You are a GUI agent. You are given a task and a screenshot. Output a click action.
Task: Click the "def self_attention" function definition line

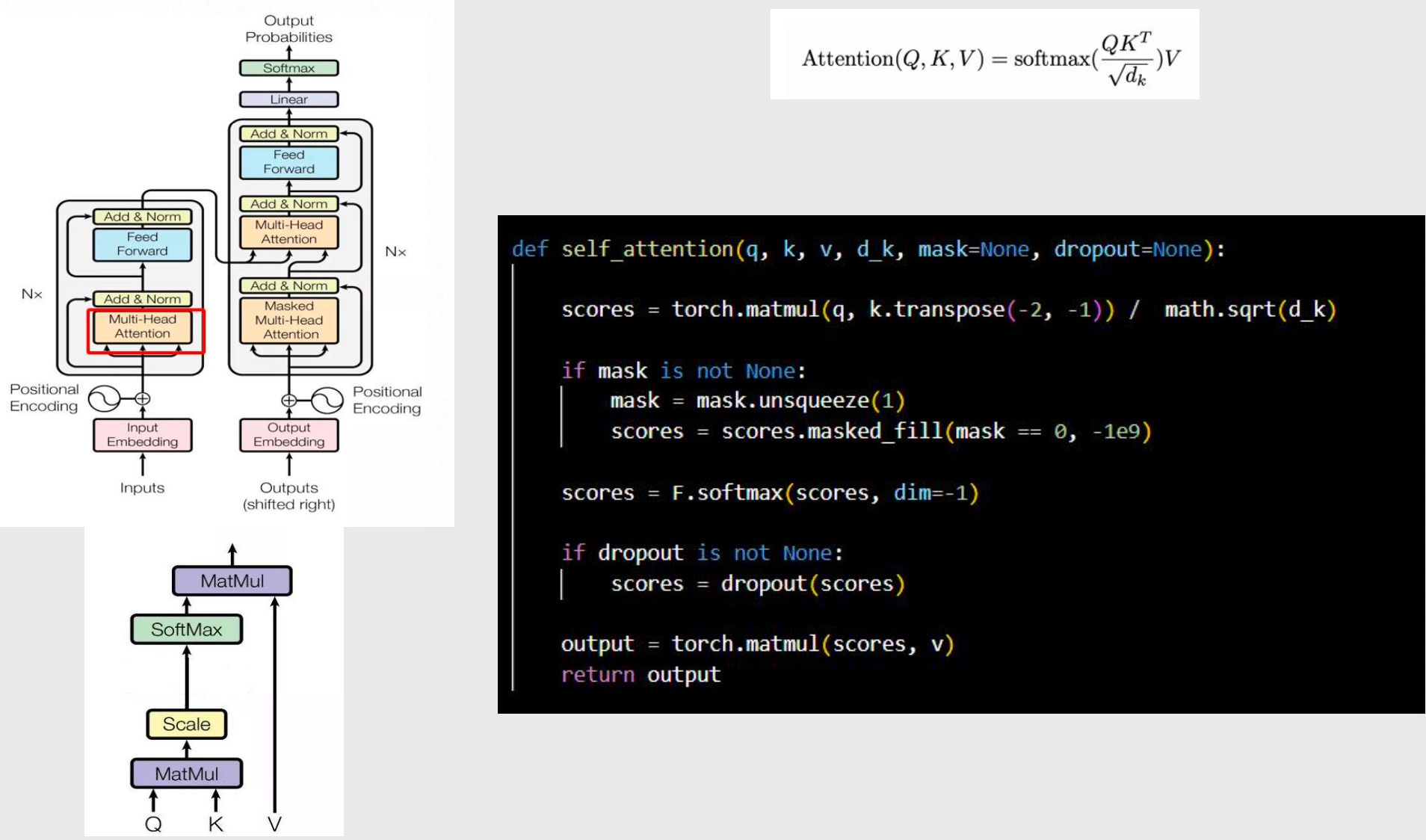(x=868, y=249)
